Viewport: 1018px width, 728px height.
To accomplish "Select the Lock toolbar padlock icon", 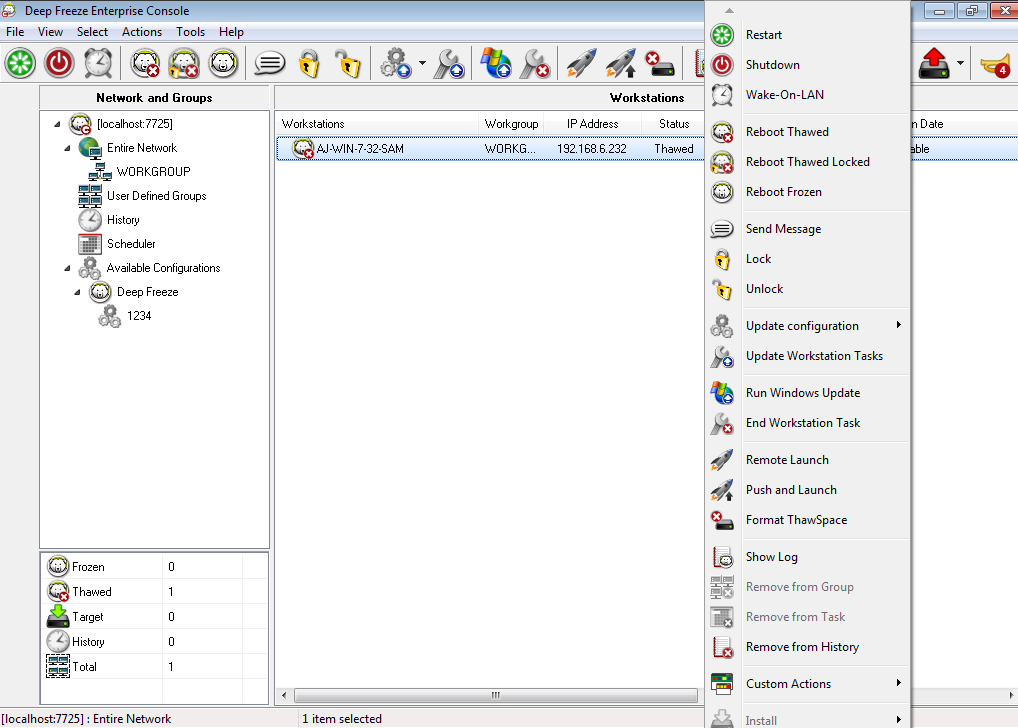I will pos(309,63).
